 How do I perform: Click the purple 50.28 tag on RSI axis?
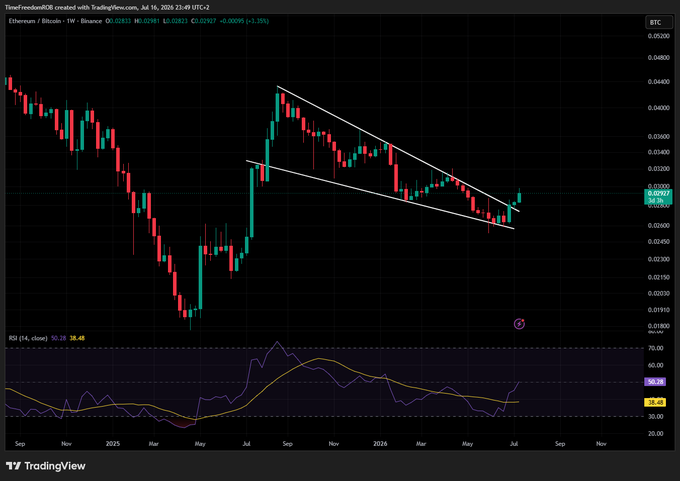[655, 382]
